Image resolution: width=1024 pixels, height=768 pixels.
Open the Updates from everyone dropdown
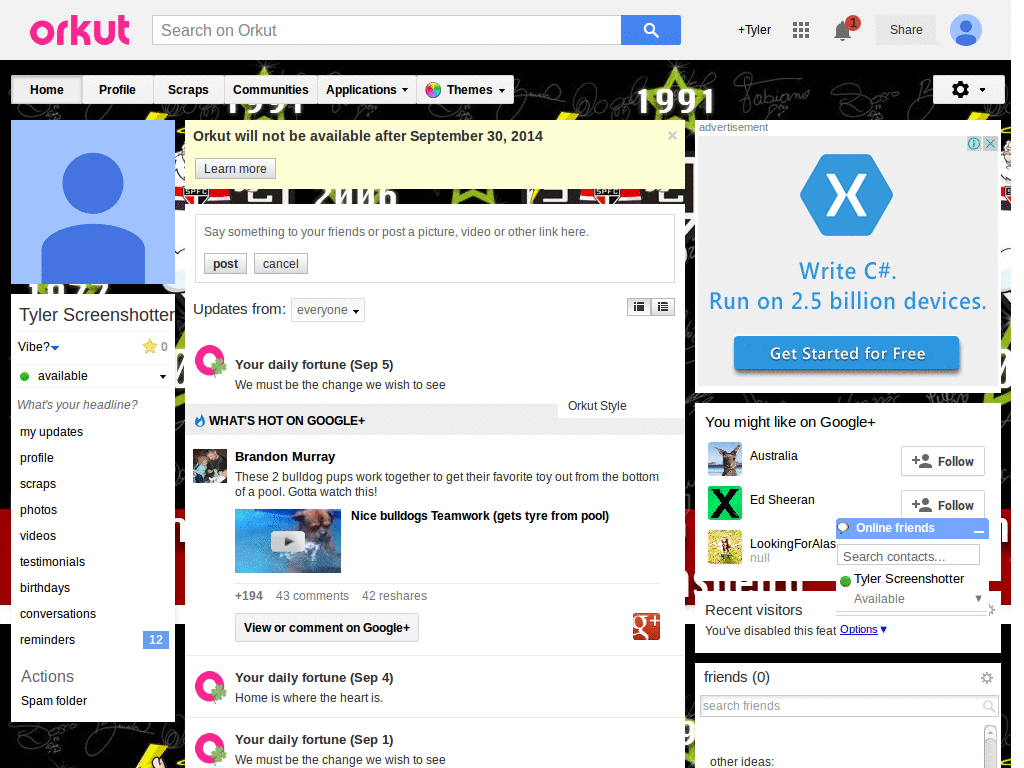[x=328, y=310]
